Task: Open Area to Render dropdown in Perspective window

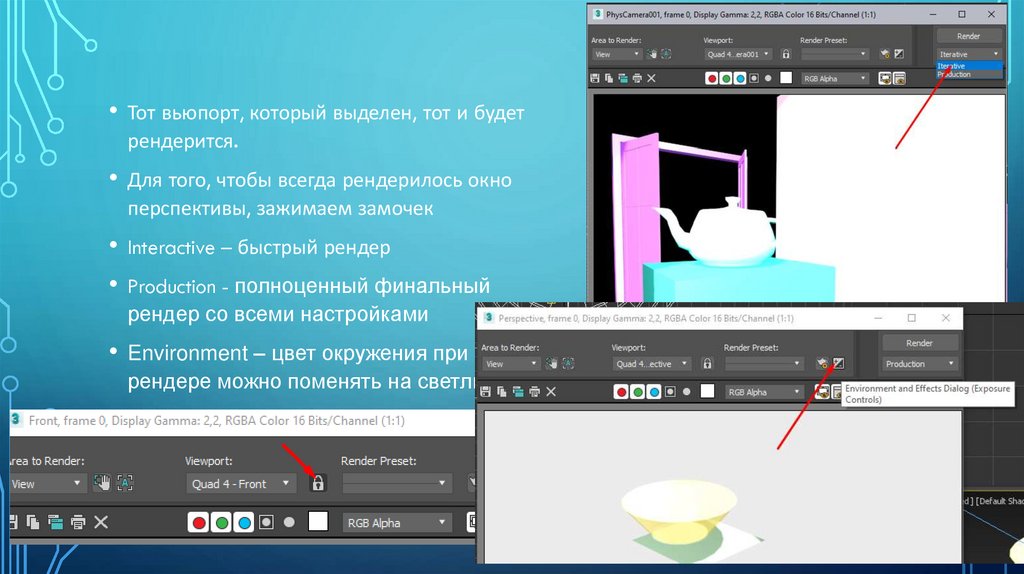Action: click(x=511, y=364)
